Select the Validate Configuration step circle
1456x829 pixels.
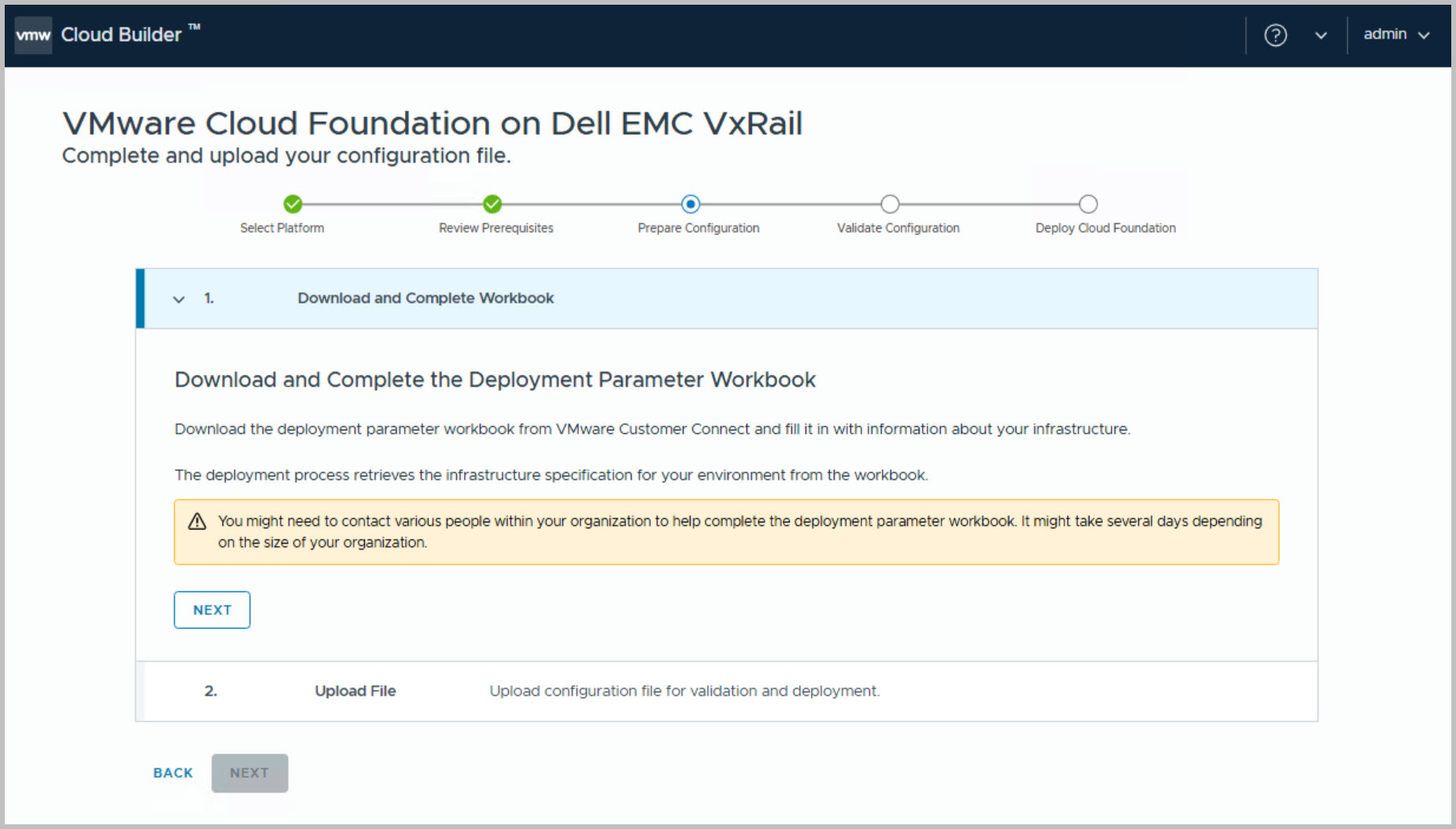coord(890,204)
